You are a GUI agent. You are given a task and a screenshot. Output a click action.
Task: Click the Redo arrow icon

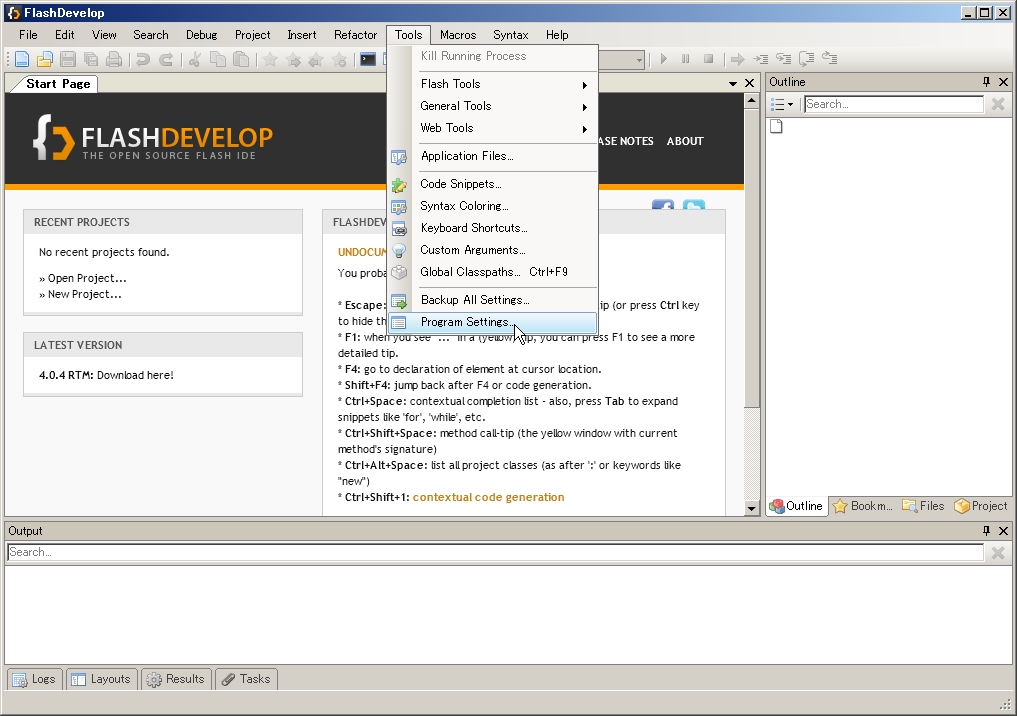coord(166,59)
